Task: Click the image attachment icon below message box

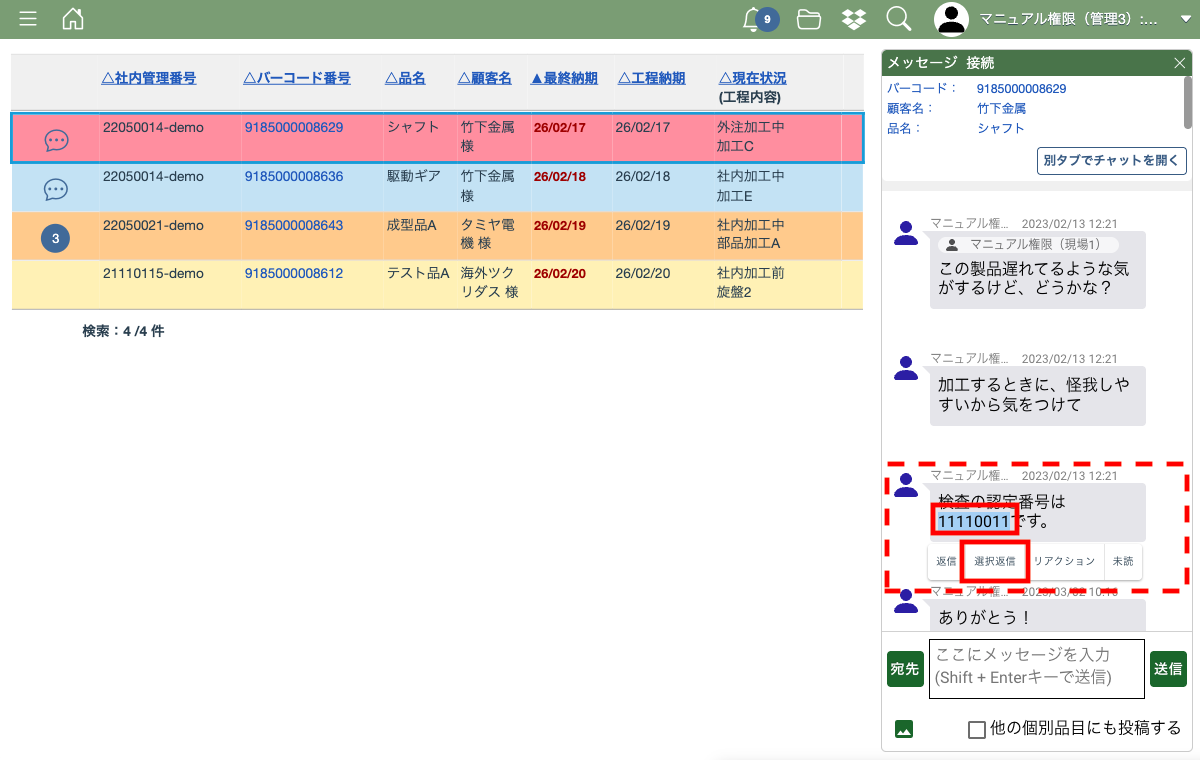Action: coord(904,729)
